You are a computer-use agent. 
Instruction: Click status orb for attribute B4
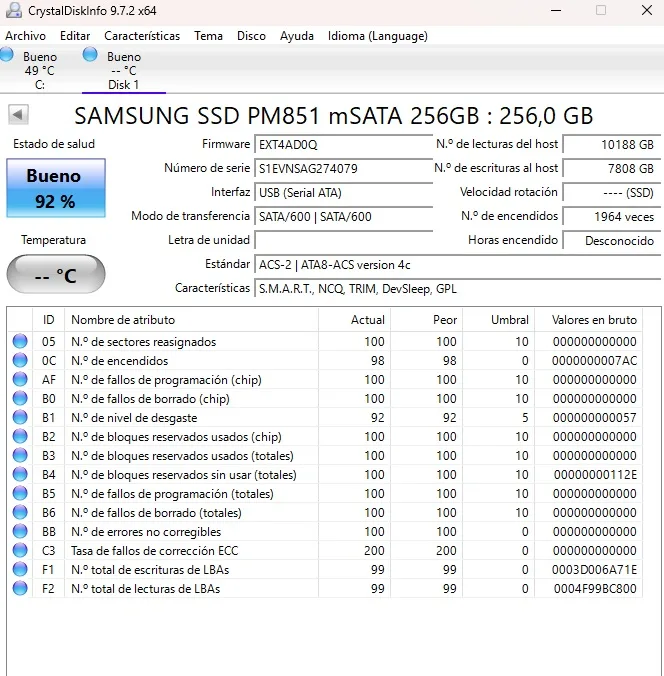pos(20,474)
